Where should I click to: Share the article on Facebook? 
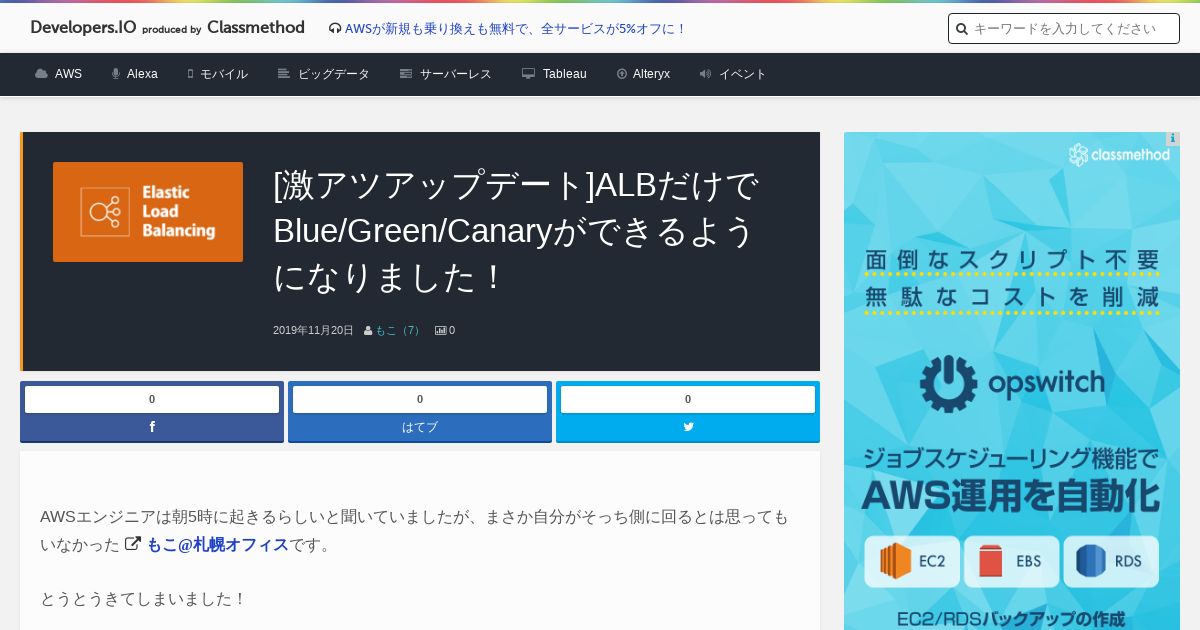tap(152, 427)
